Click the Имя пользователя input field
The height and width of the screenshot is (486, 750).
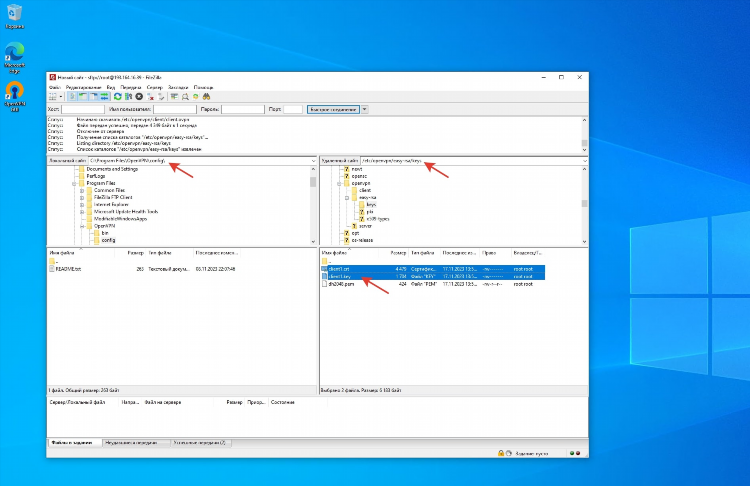coord(175,110)
